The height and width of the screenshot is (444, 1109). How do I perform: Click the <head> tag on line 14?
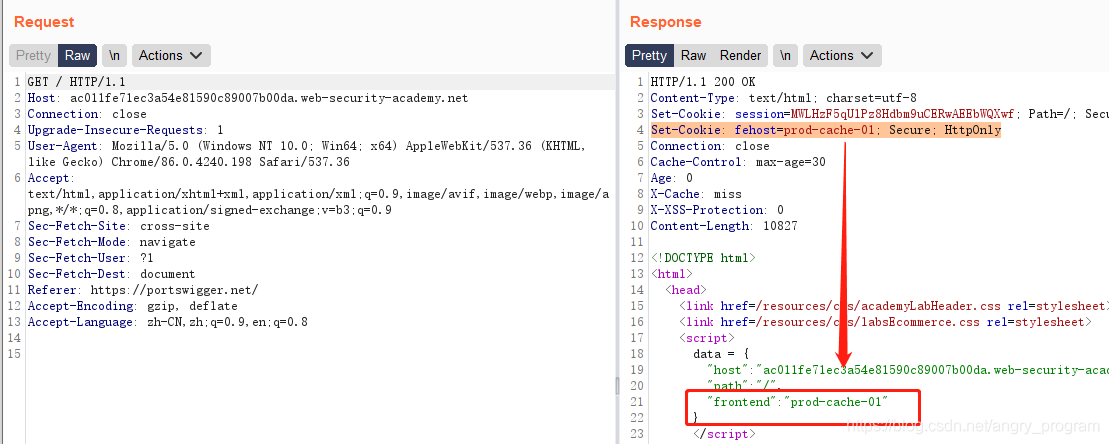[x=685, y=290]
